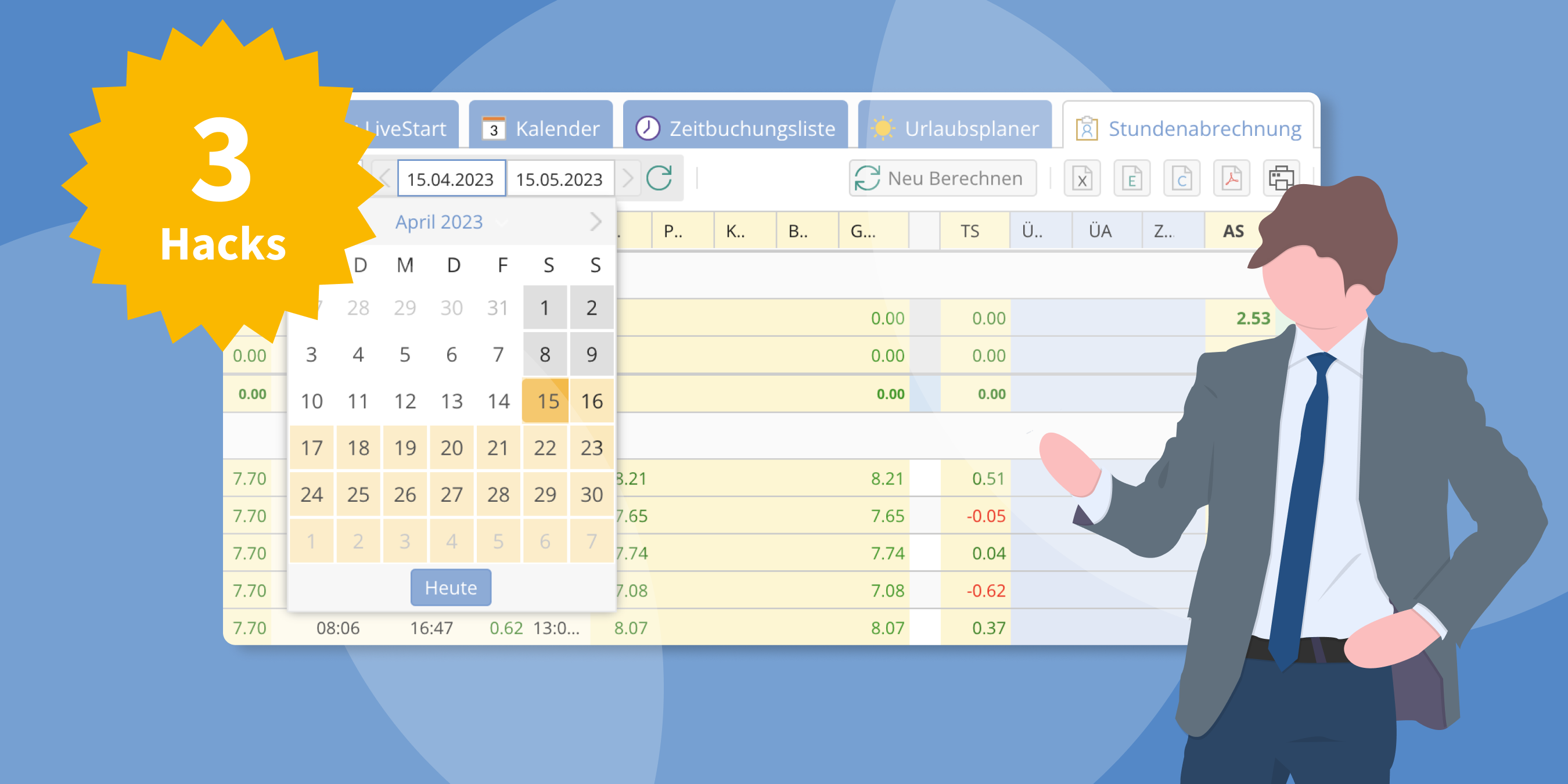Pick April 1 in the date picker

(x=545, y=307)
